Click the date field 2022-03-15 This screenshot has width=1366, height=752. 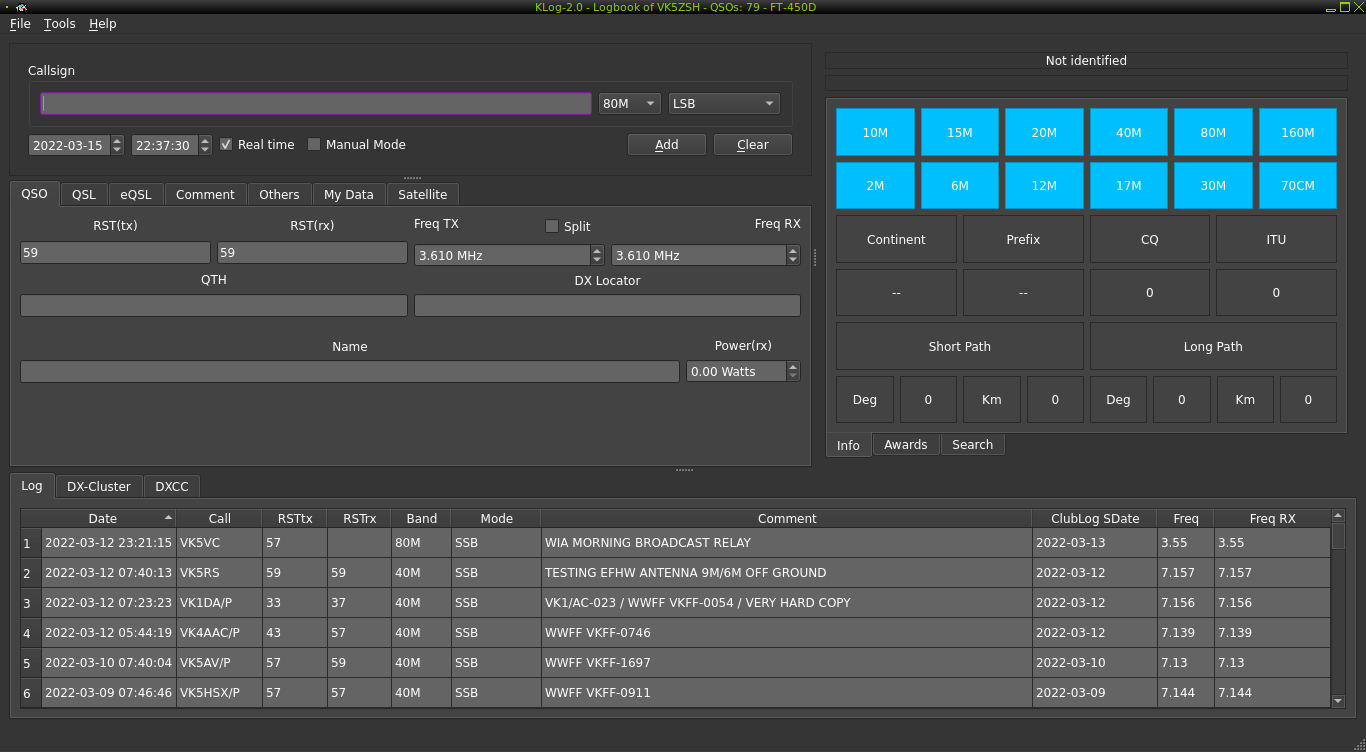(x=68, y=145)
